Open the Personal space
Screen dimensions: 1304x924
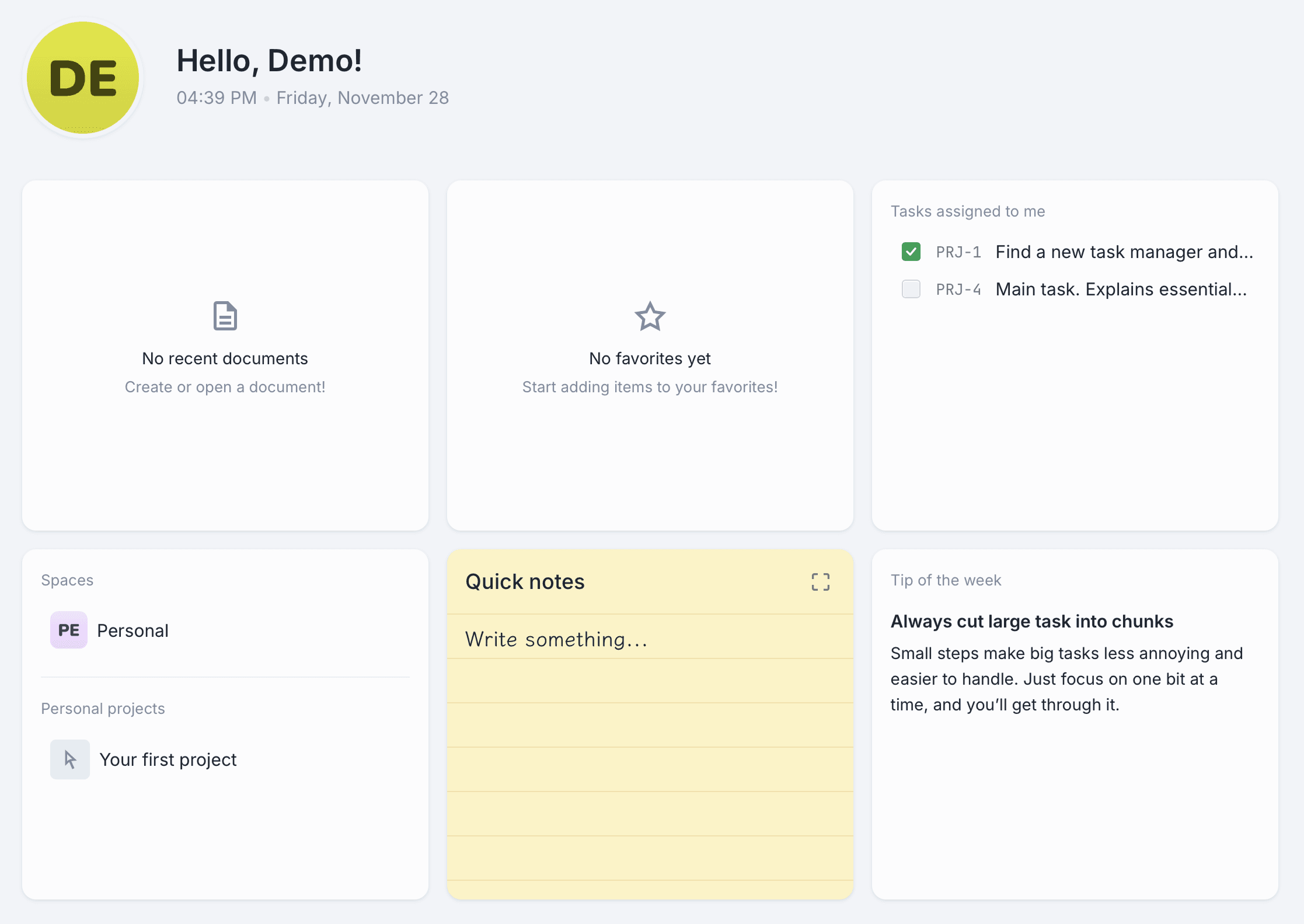(x=133, y=630)
